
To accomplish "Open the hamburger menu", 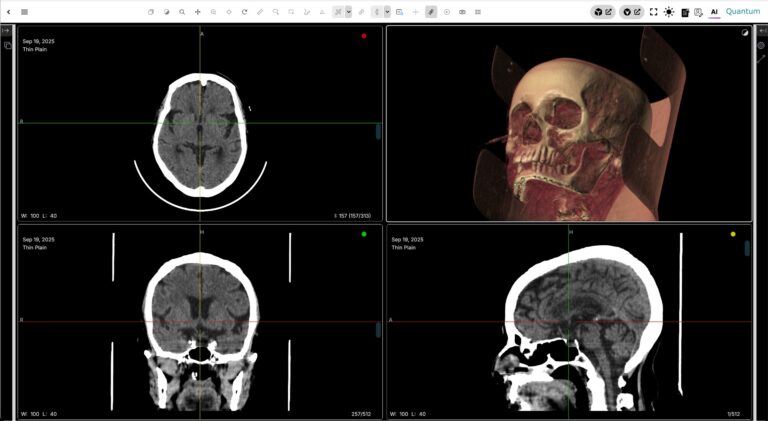I will click(24, 12).
